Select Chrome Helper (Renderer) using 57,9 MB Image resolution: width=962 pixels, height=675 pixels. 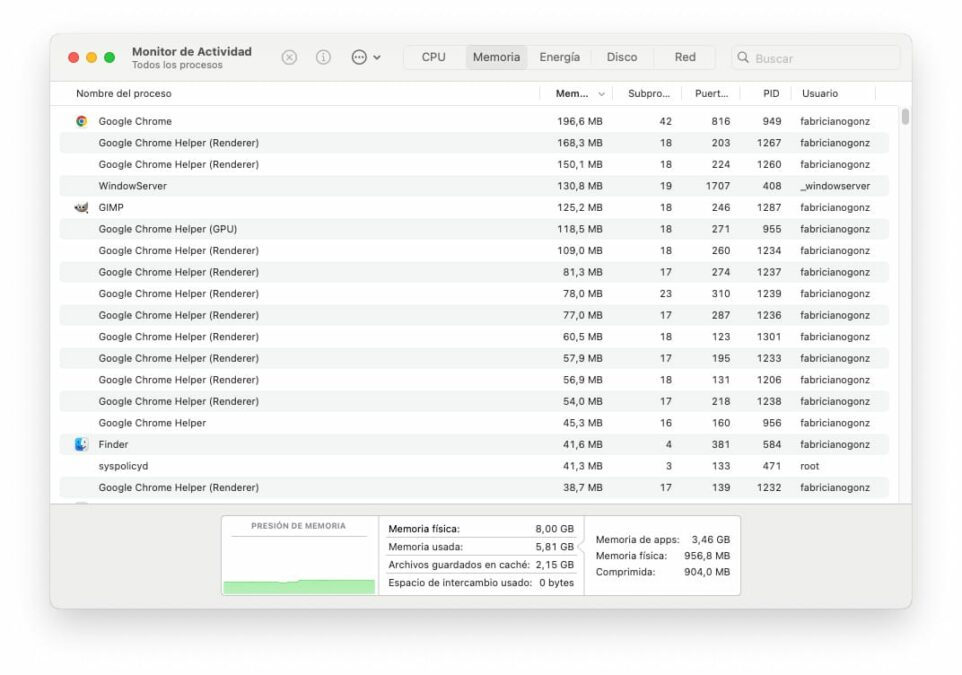coord(474,358)
